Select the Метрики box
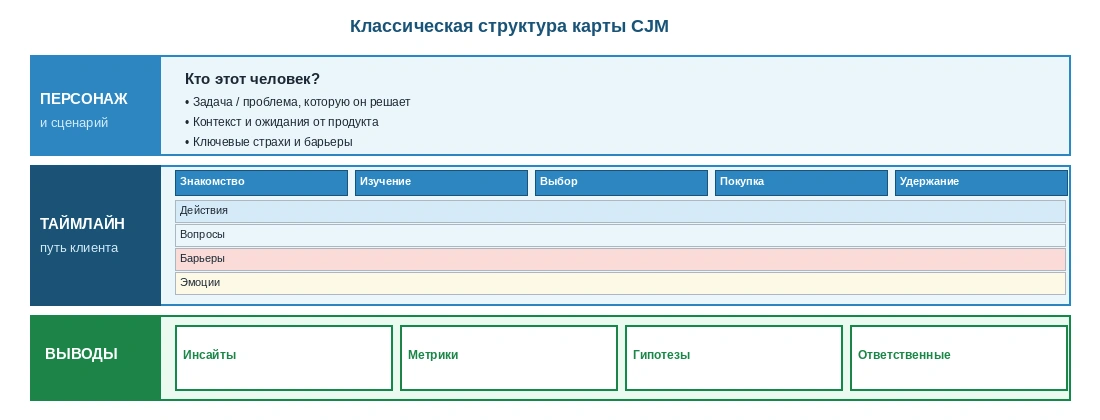The image size is (1100, 420). (509, 358)
